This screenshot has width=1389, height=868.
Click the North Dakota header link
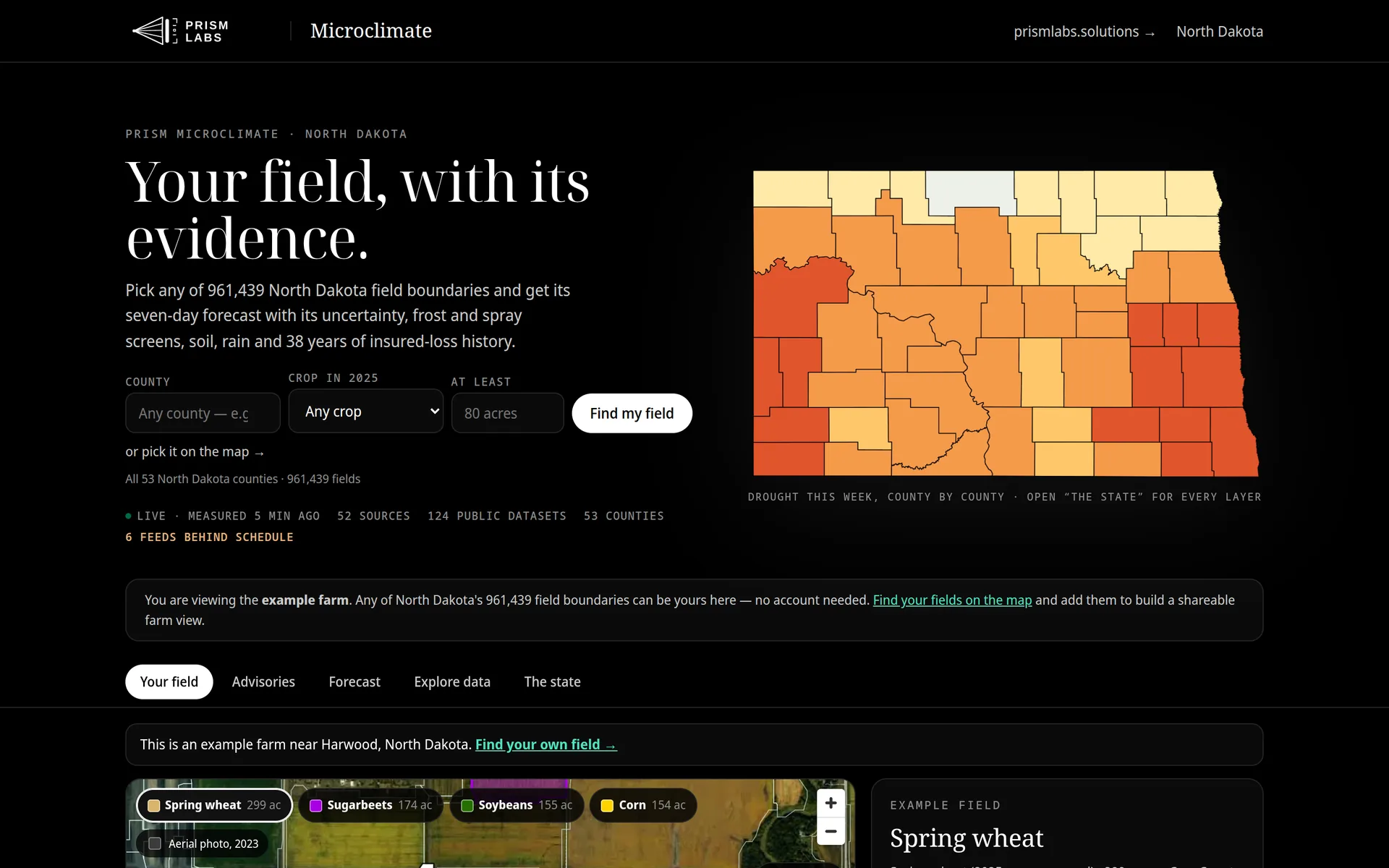click(1220, 32)
